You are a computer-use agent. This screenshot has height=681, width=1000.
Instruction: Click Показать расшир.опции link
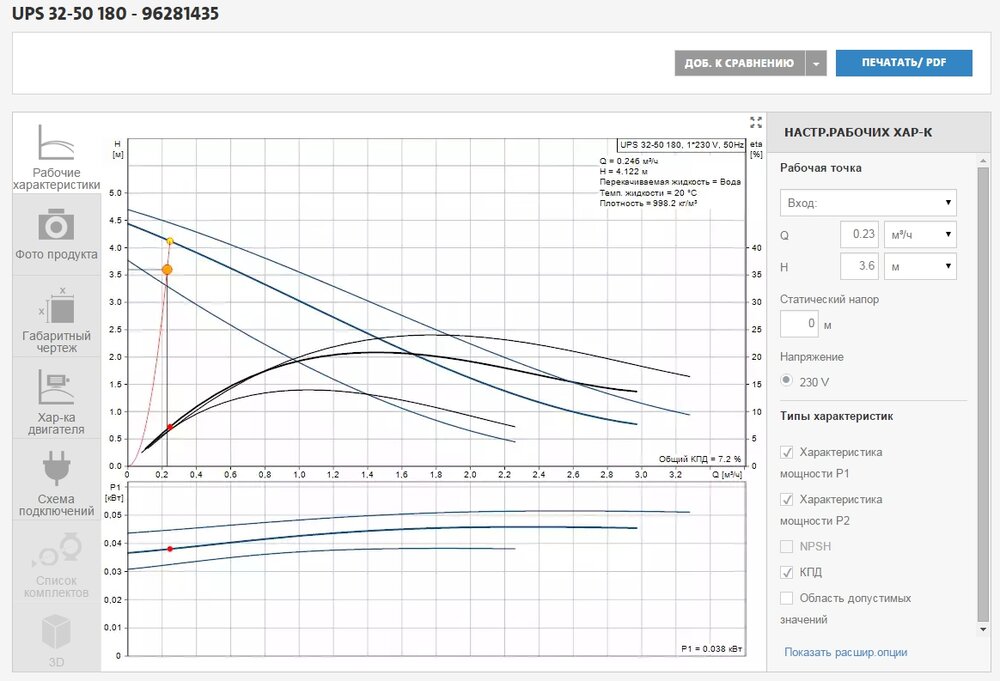coord(845,652)
